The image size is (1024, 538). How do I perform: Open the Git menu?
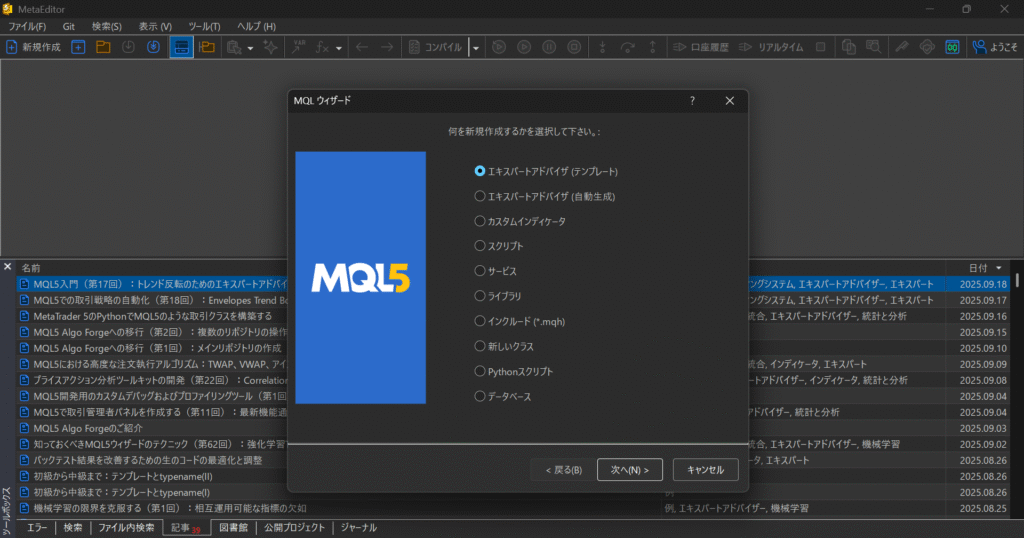(x=69, y=26)
